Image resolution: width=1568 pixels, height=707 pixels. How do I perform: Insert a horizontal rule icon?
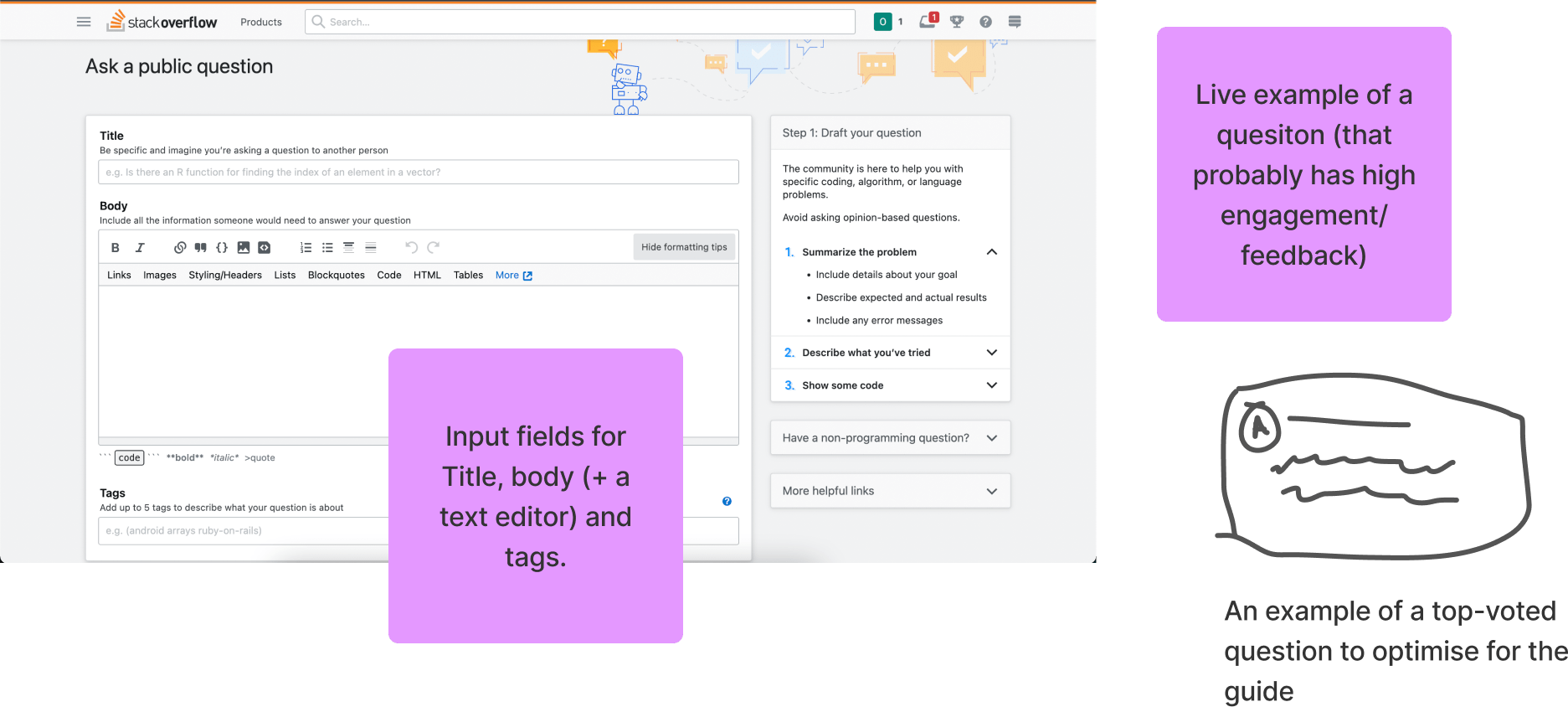[371, 247]
